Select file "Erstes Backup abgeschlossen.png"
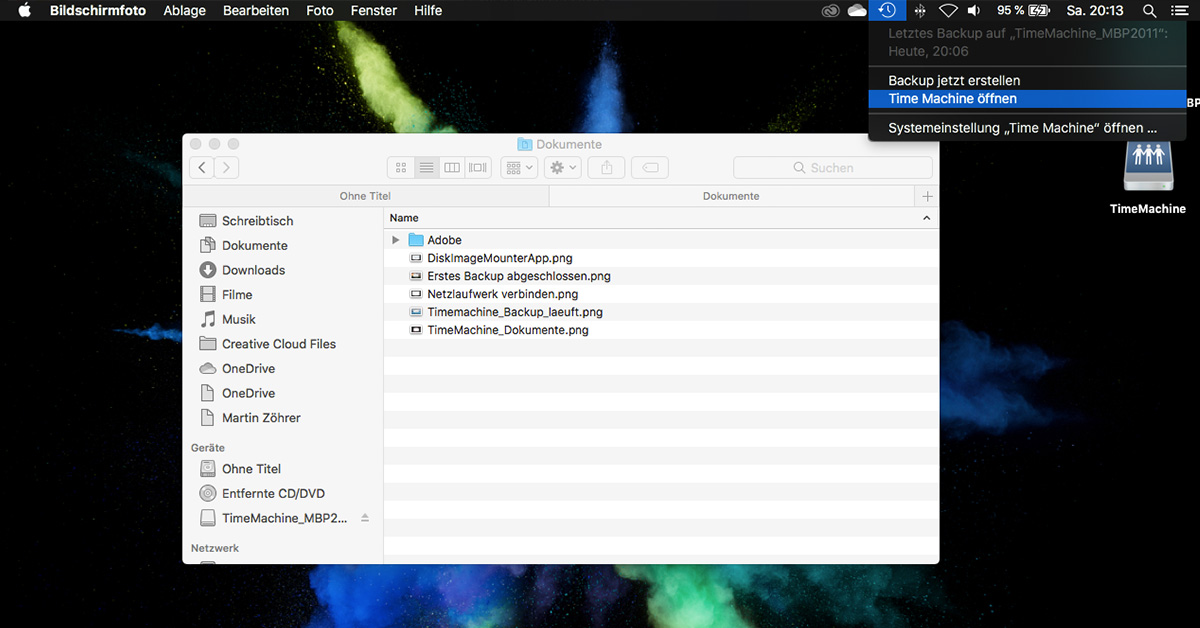The height and width of the screenshot is (628, 1200). pos(661,276)
